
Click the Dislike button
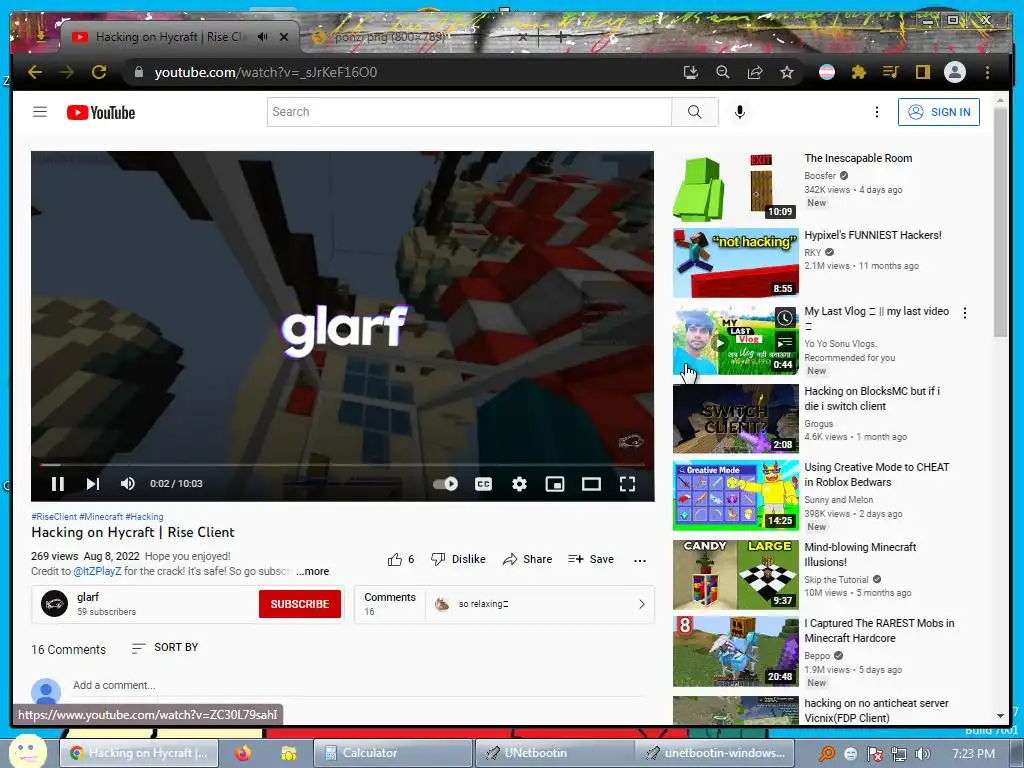[458, 559]
